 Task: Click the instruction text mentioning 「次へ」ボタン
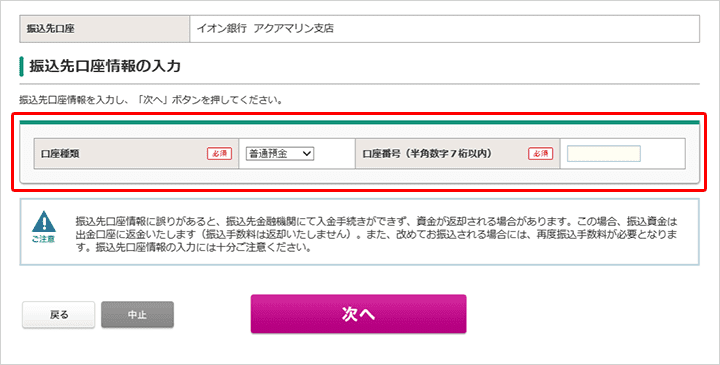coord(151,100)
